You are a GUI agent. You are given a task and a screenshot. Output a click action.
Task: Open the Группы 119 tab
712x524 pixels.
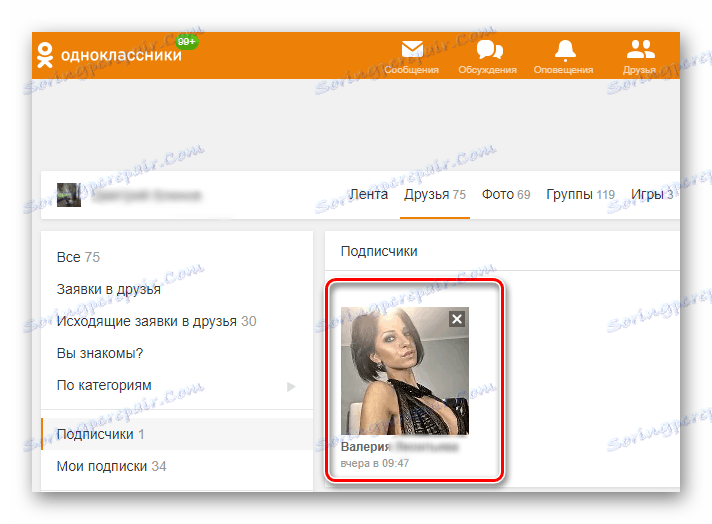click(580, 194)
